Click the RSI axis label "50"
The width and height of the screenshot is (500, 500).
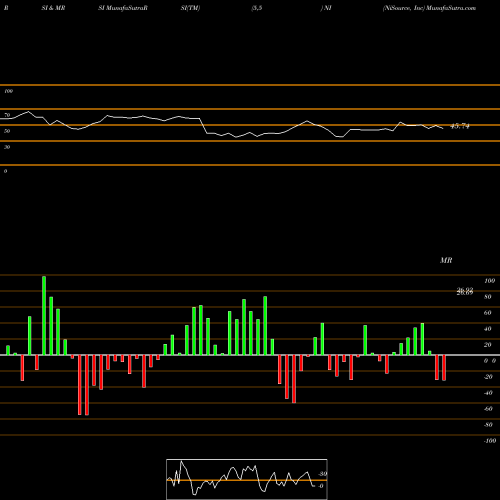[7, 131]
